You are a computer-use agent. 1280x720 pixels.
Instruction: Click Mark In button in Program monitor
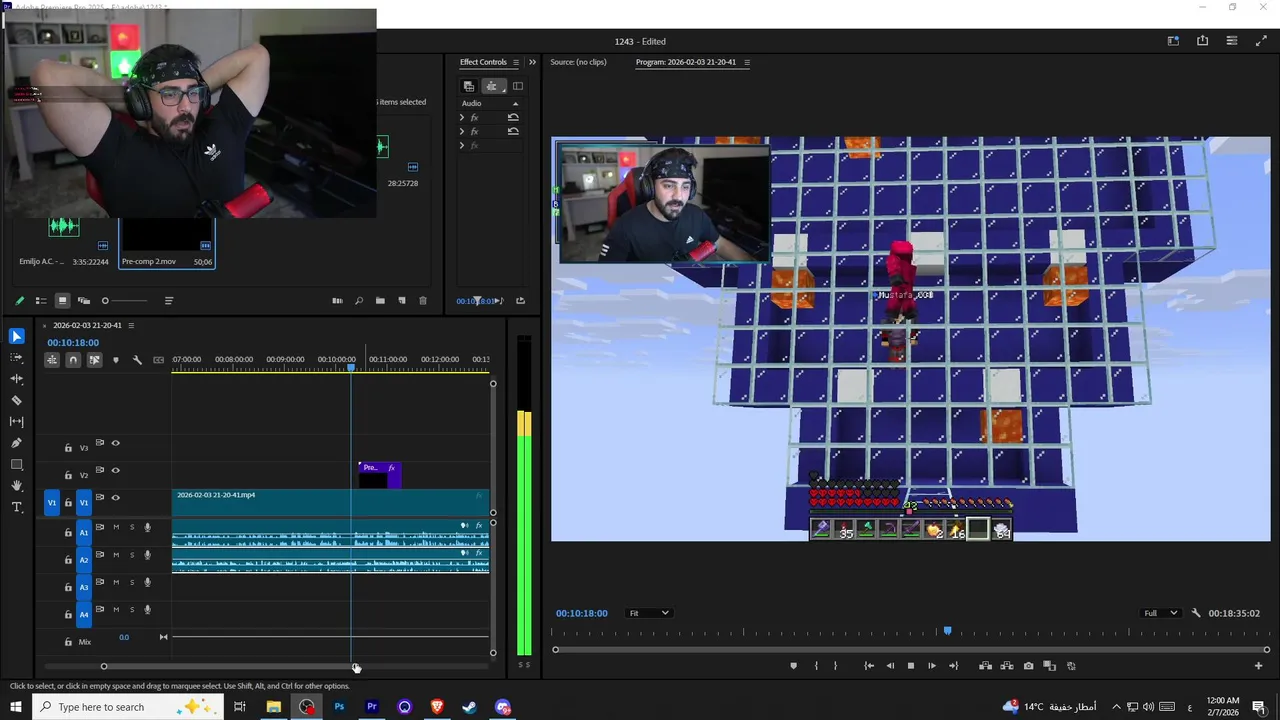(x=816, y=666)
